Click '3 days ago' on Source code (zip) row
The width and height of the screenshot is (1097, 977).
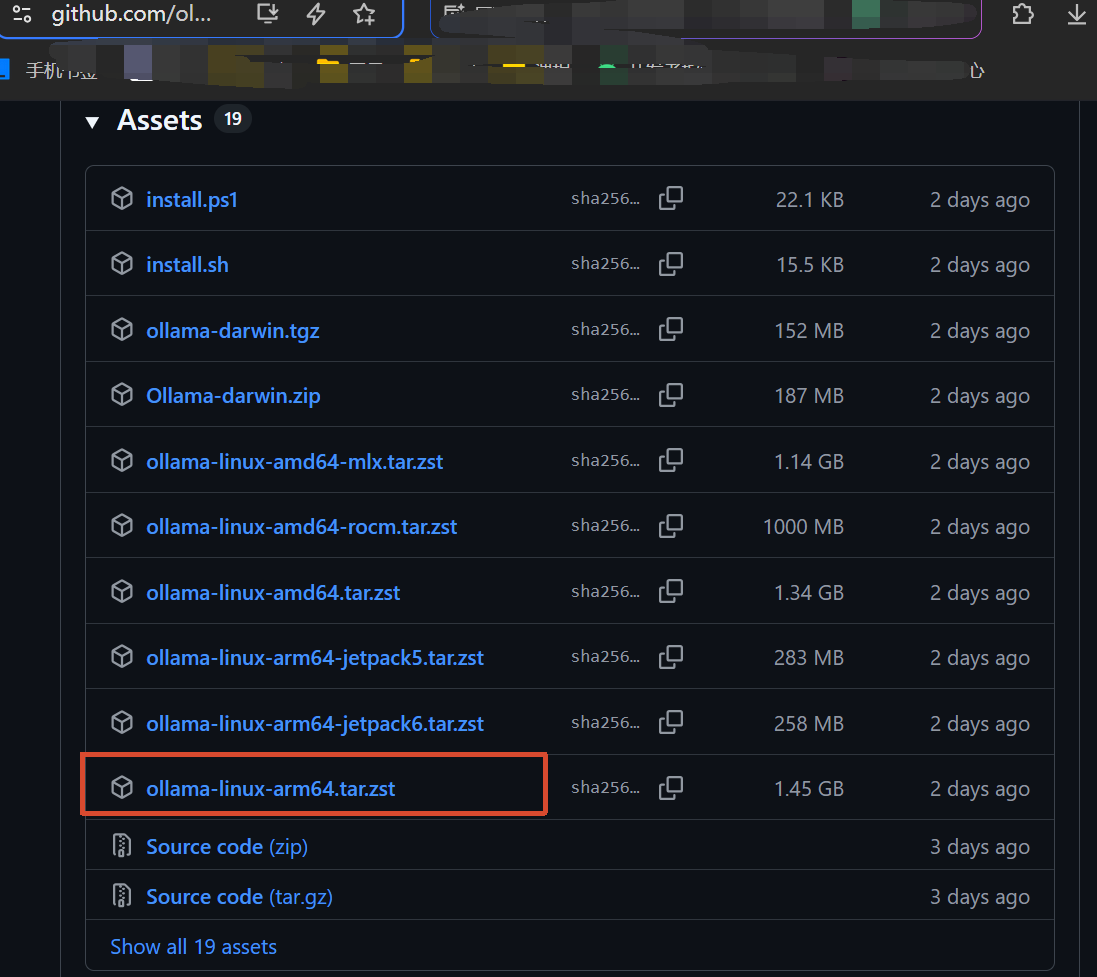(979, 847)
